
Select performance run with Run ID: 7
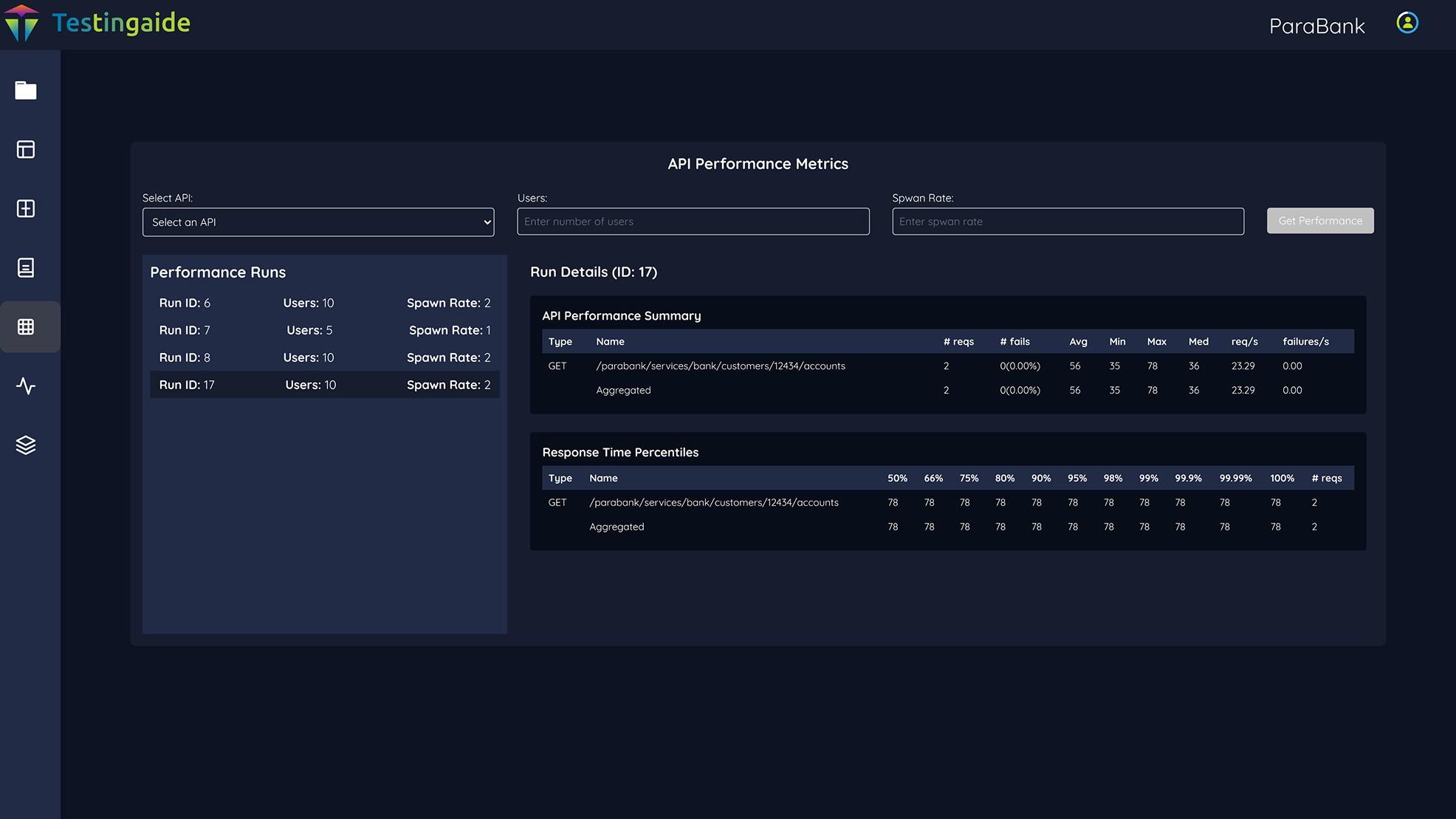click(x=325, y=330)
